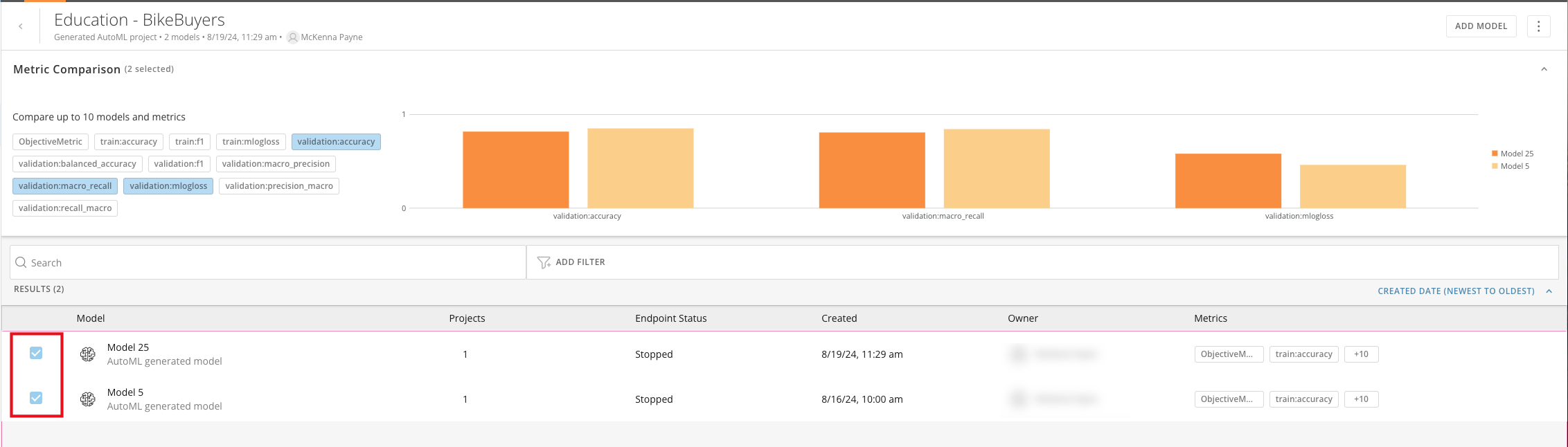This screenshot has width=1568, height=447.
Task: Click the brain icon for Model 5
Action: tap(88, 399)
